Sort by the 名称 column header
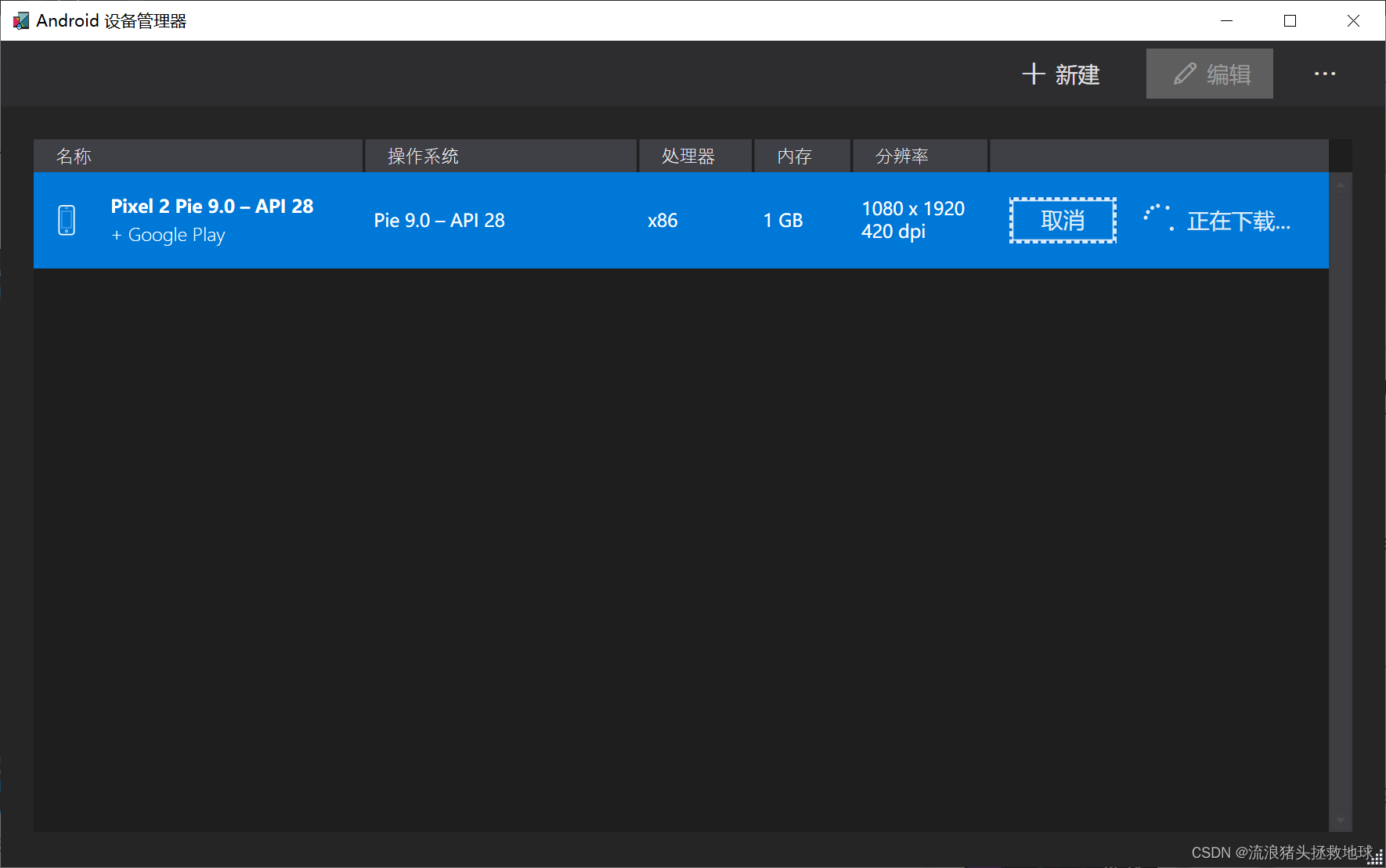Viewport: 1386px width, 868px height. point(198,156)
